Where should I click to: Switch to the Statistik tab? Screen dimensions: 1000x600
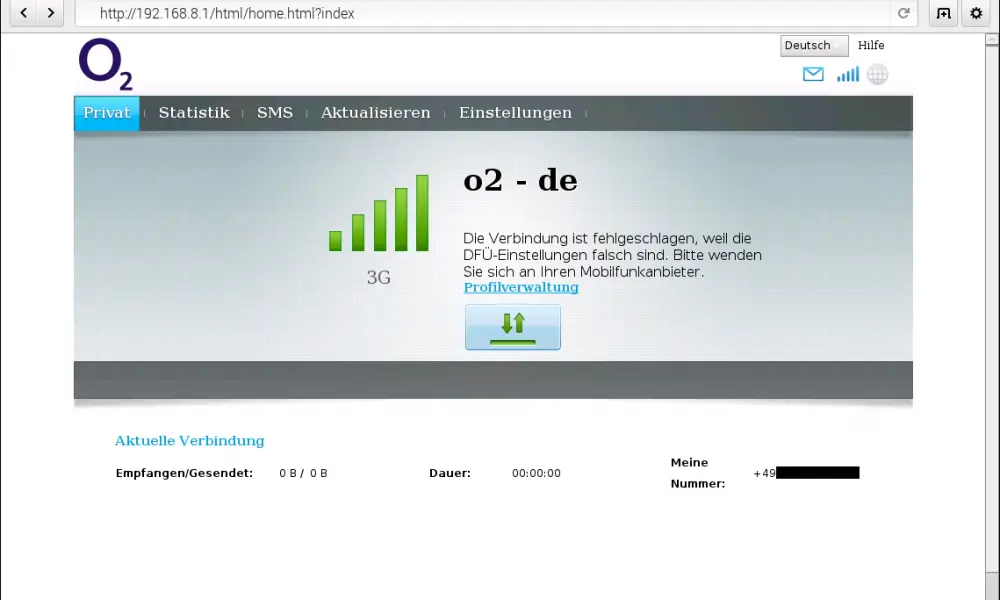(x=194, y=113)
